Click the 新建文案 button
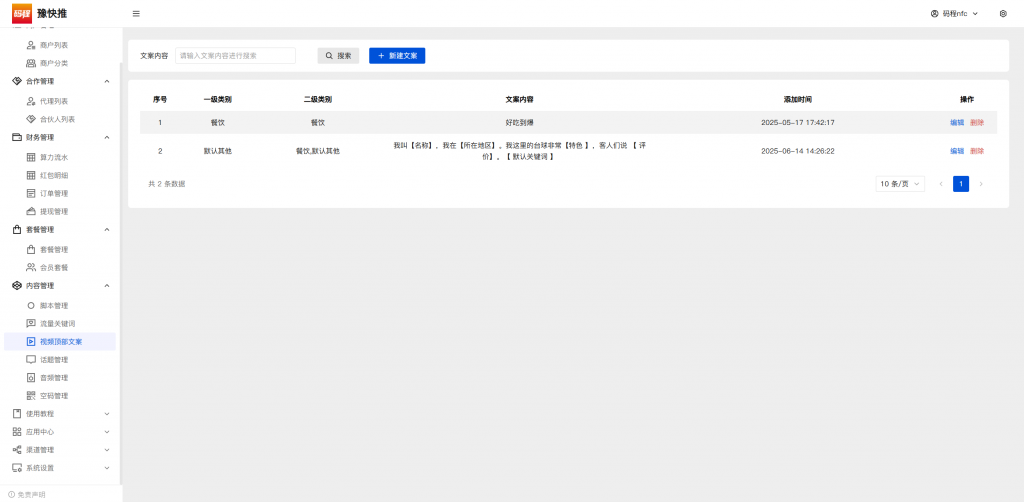 397,56
